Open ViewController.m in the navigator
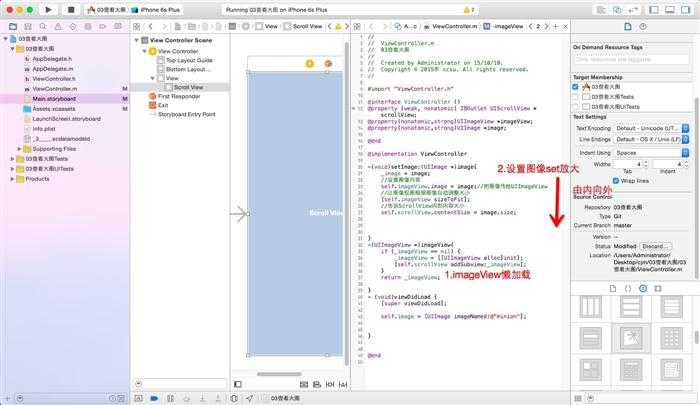The width and height of the screenshot is (700, 405). [53, 88]
